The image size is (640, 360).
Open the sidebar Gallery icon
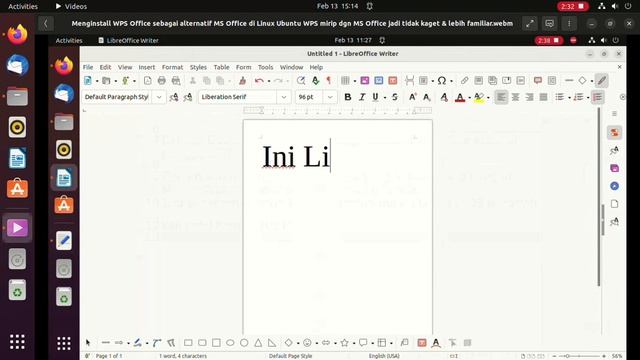(x=614, y=168)
